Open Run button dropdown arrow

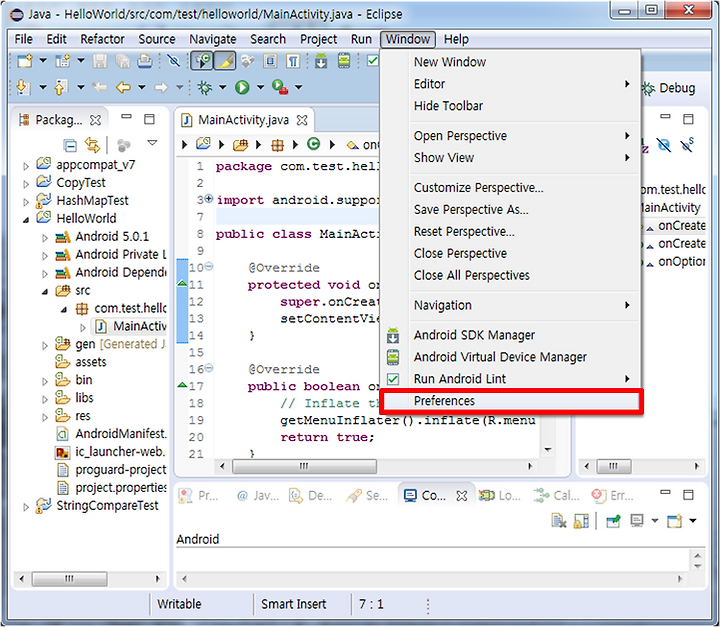260,87
